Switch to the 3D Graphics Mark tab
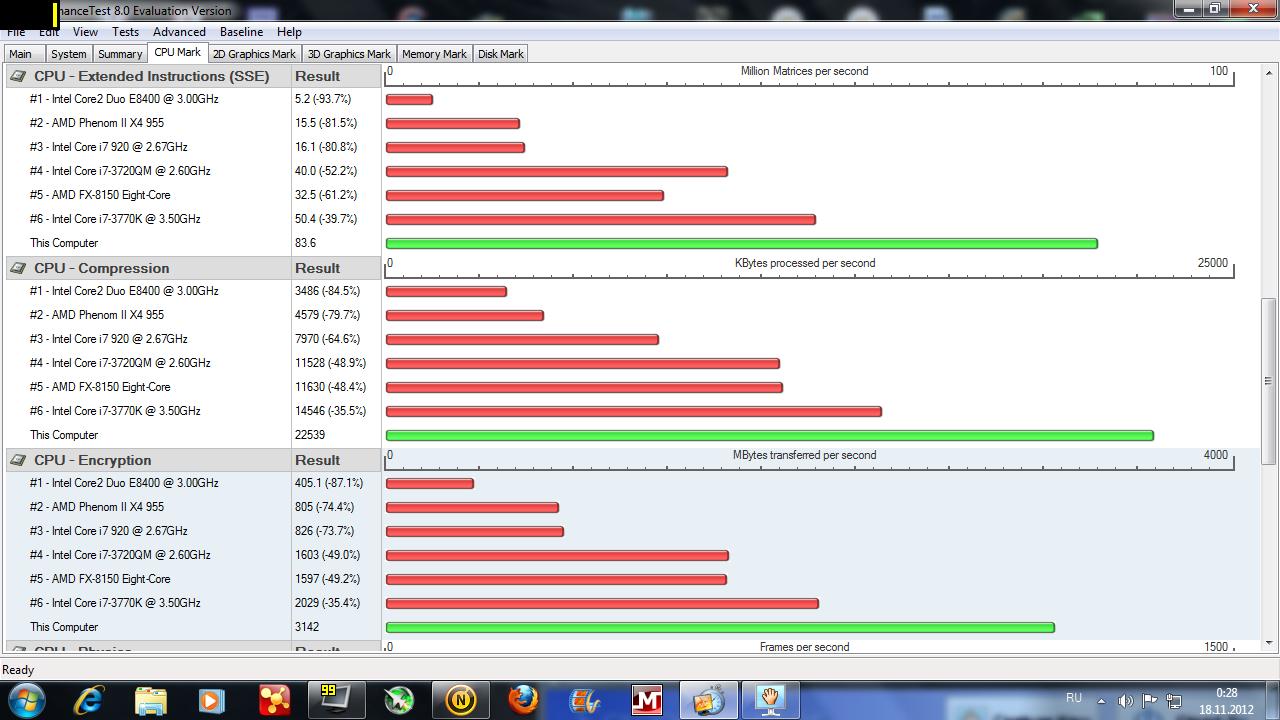This screenshot has height=720, width=1280. (x=349, y=54)
